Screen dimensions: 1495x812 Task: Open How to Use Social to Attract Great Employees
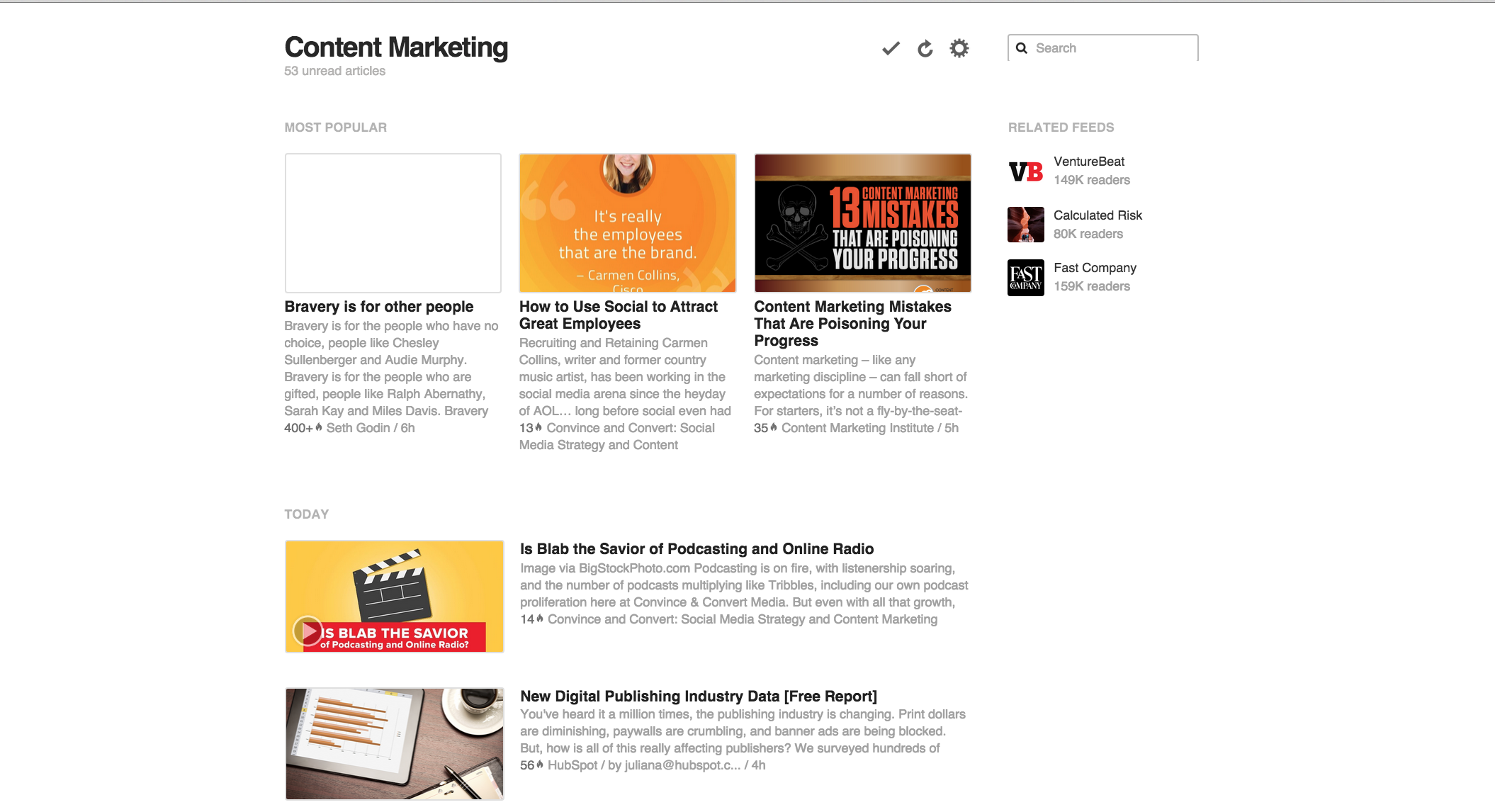(x=619, y=315)
